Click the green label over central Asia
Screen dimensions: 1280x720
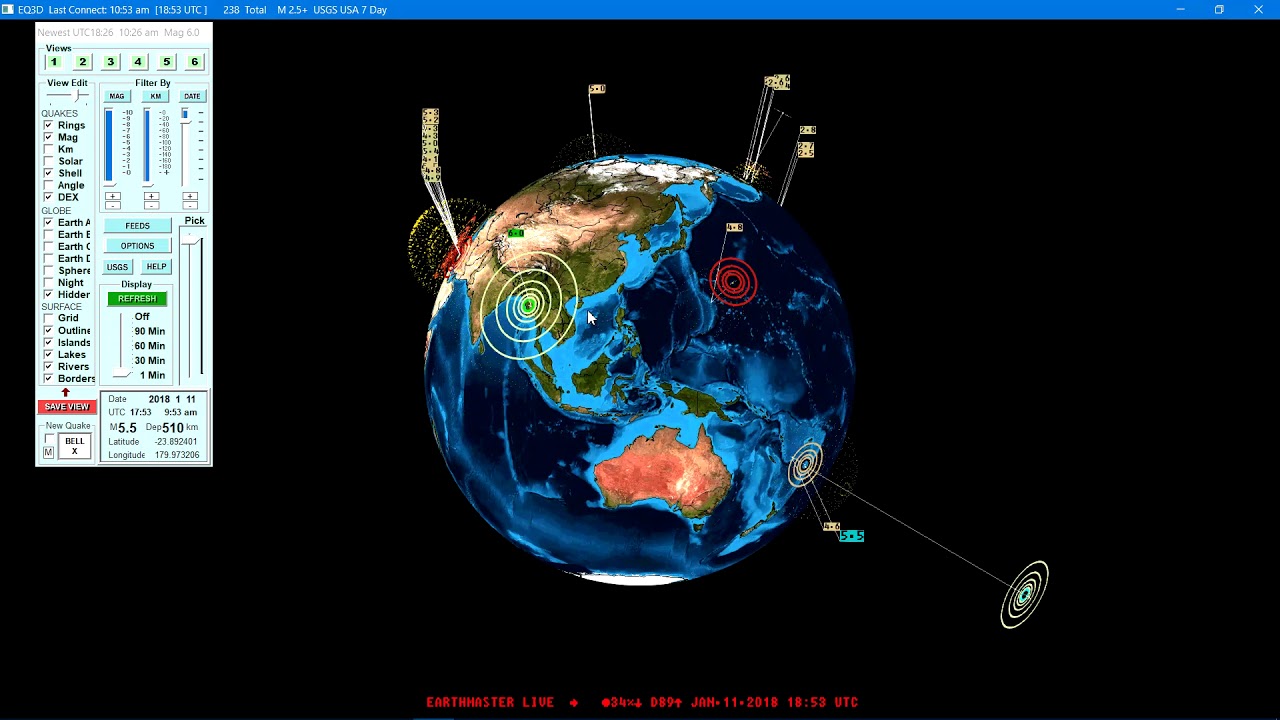pos(516,233)
